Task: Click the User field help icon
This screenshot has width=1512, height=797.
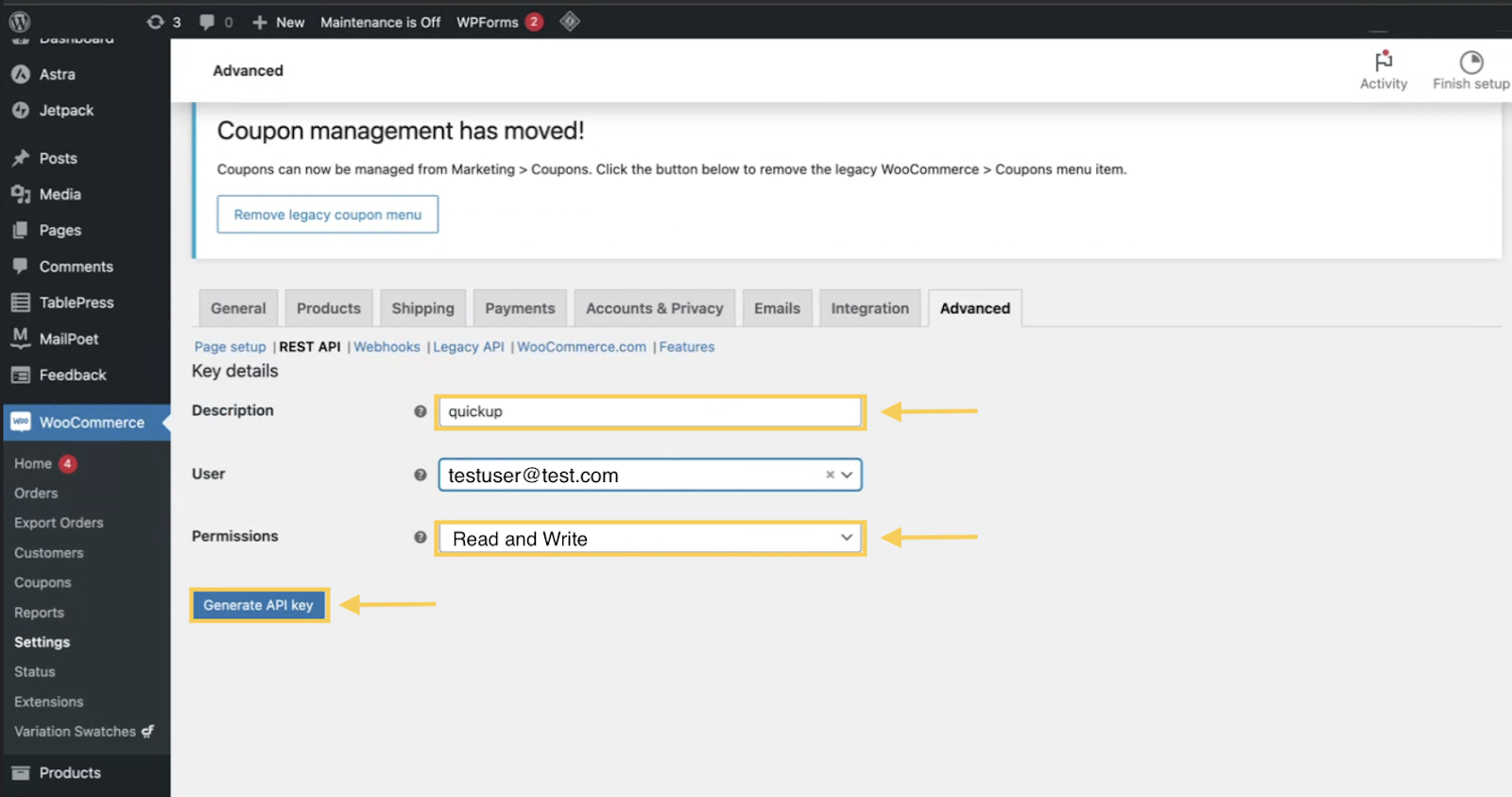Action: [421, 475]
